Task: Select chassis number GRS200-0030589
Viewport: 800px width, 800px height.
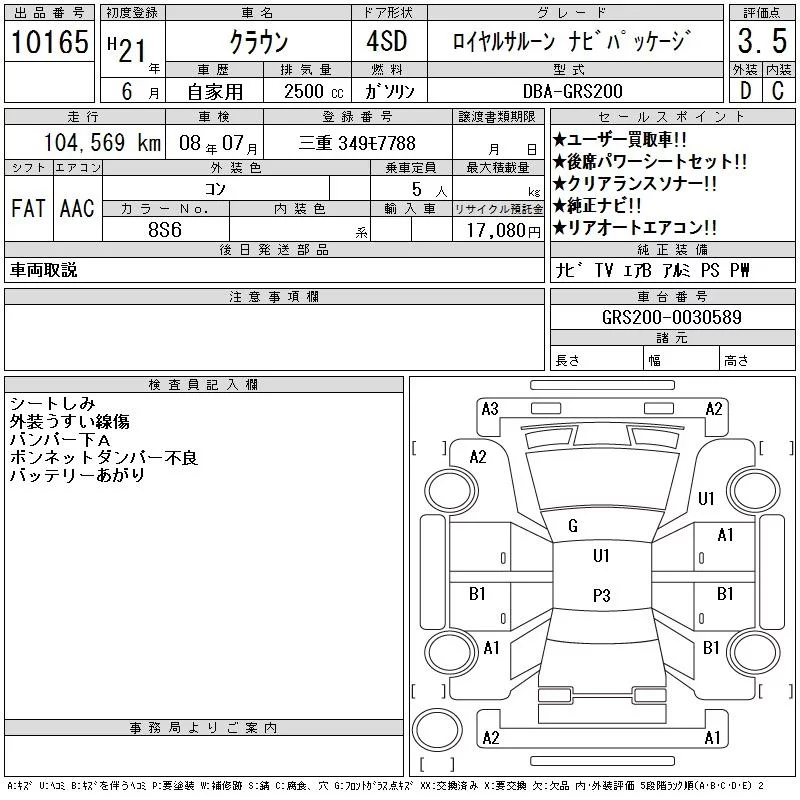Action: point(671,317)
